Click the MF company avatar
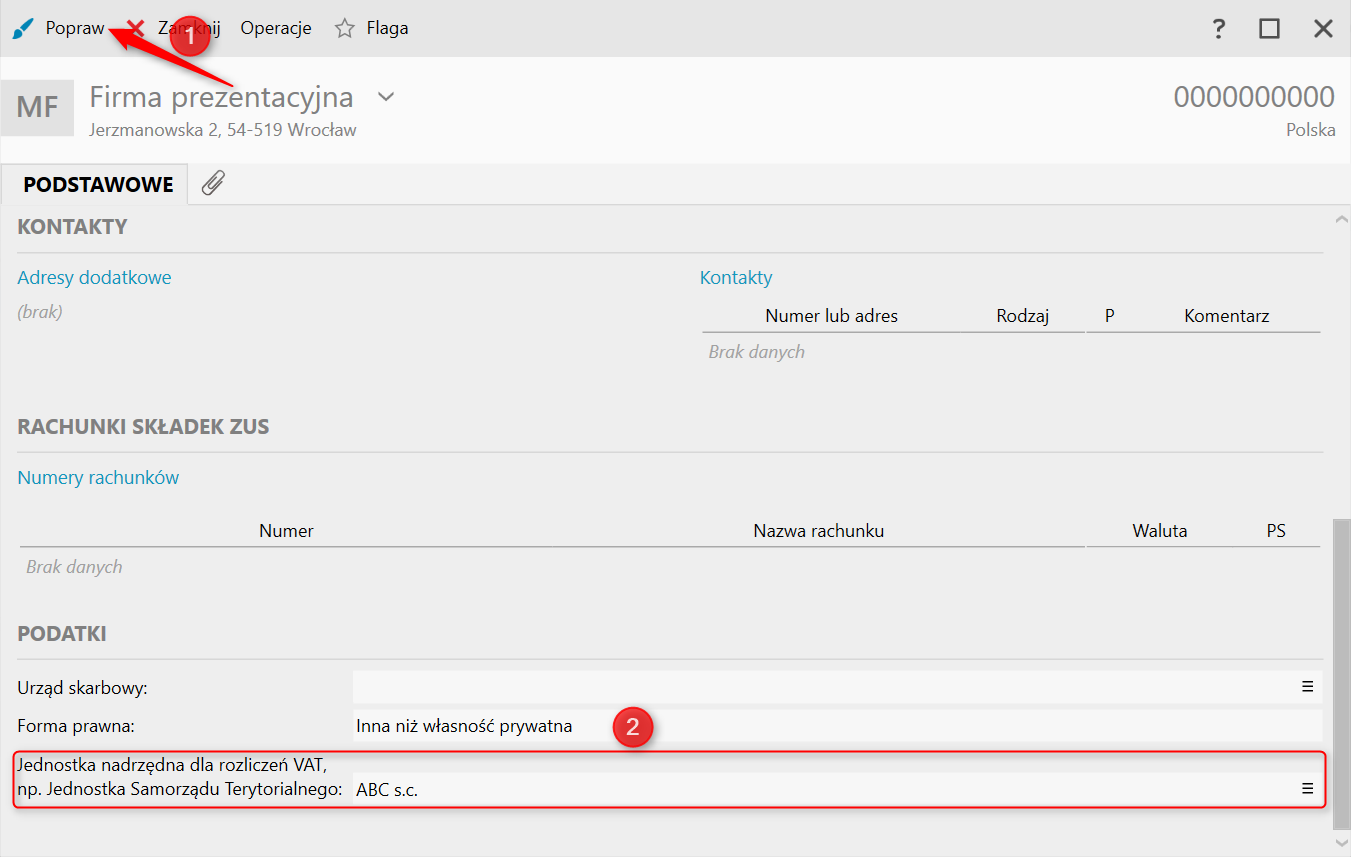1351x857 pixels. pyautogui.click(x=37, y=107)
